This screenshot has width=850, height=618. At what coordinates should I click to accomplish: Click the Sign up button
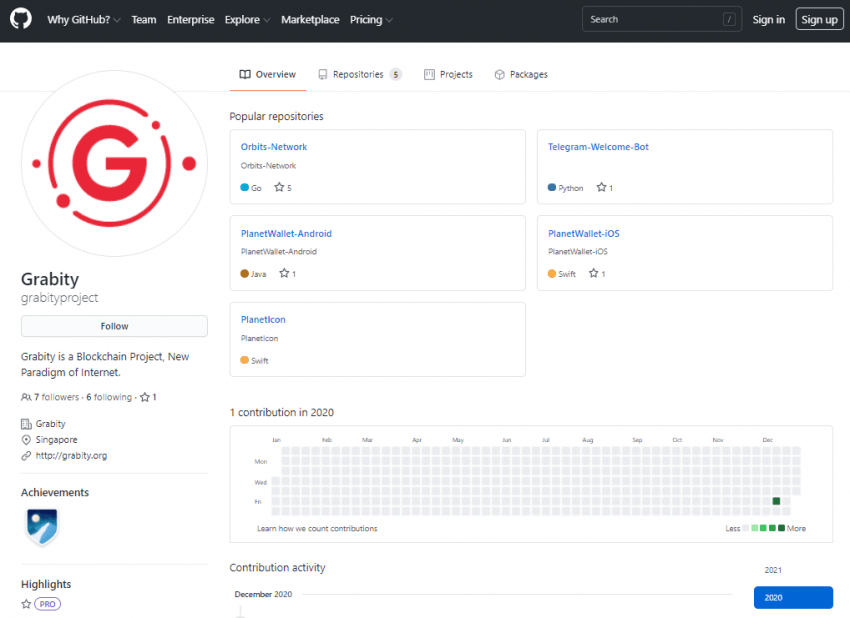click(x=819, y=20)
